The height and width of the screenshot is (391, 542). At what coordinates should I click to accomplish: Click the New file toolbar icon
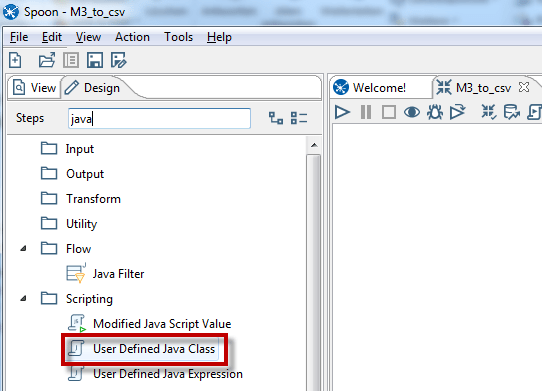15,60
